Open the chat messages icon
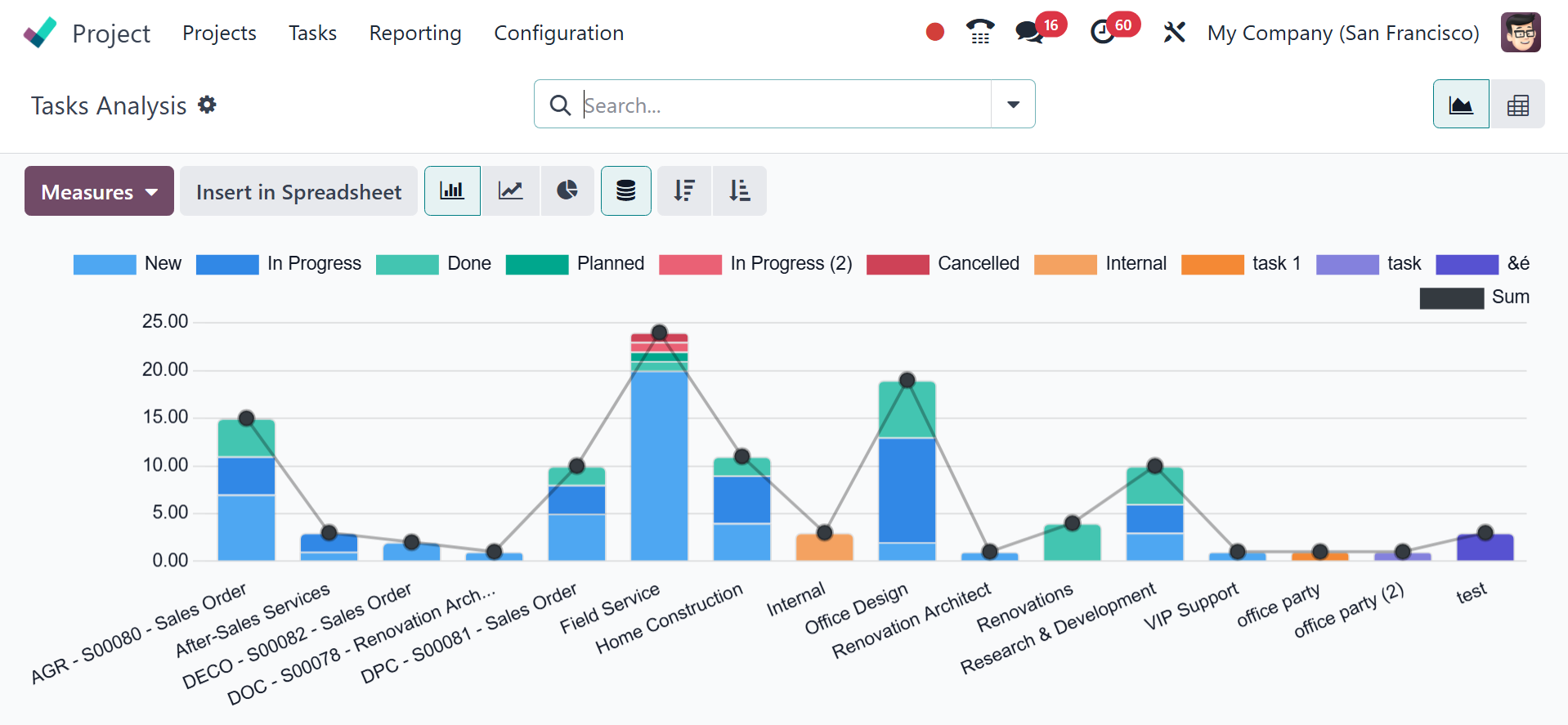This screenshot has width=1568, height=725. (x=1029, y=33)
